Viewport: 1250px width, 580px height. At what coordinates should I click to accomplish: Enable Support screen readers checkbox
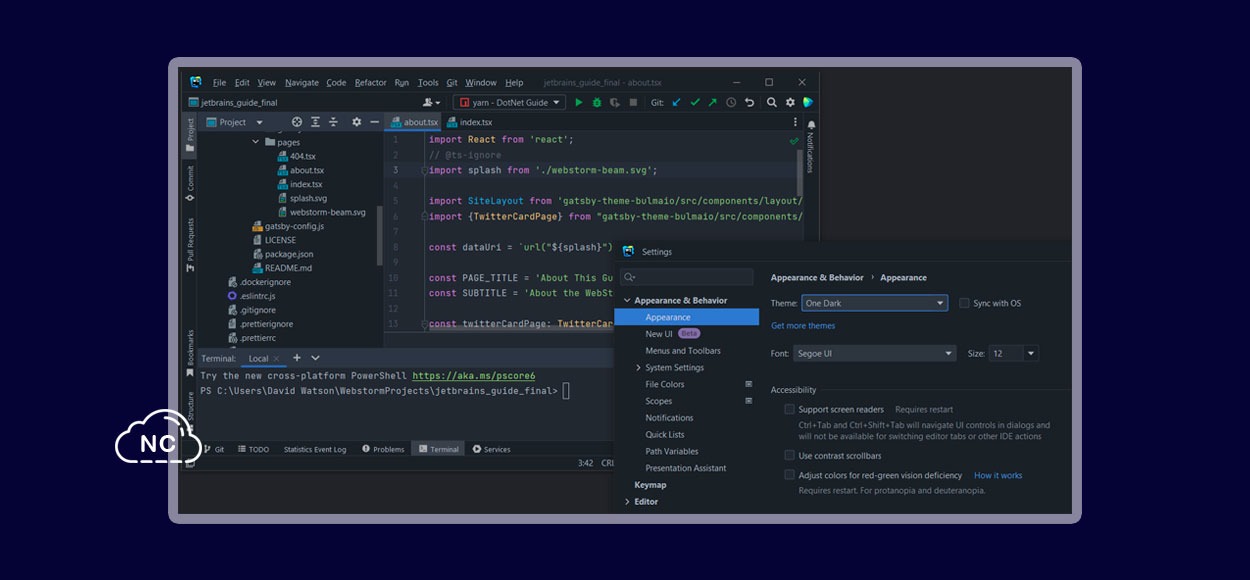tap(790, 409)
